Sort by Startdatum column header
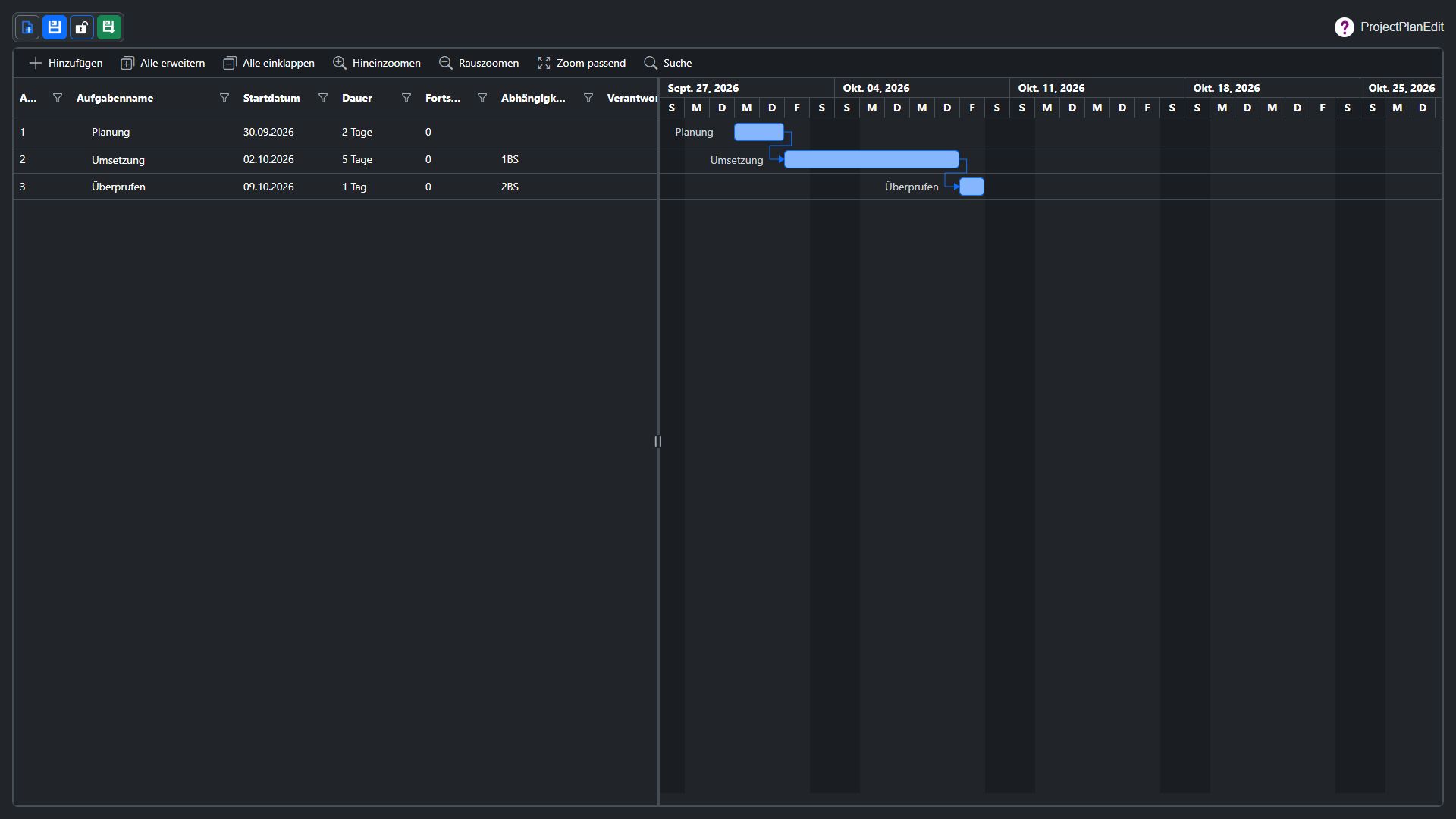The width and height of the screenshot is (1456, 819). point(271,98)
